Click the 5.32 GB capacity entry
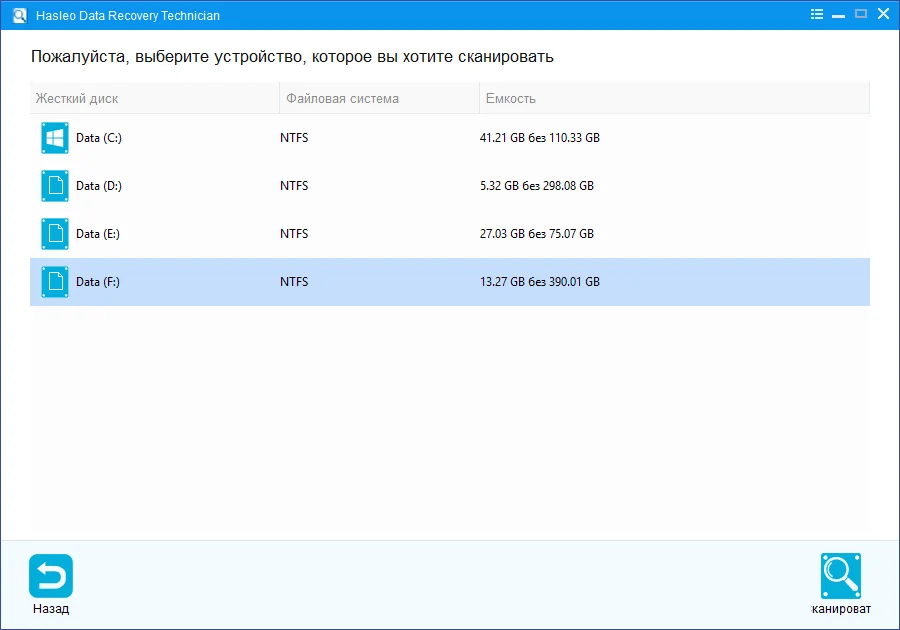Viewport: 900px width, 630px height. click(536, 186)
